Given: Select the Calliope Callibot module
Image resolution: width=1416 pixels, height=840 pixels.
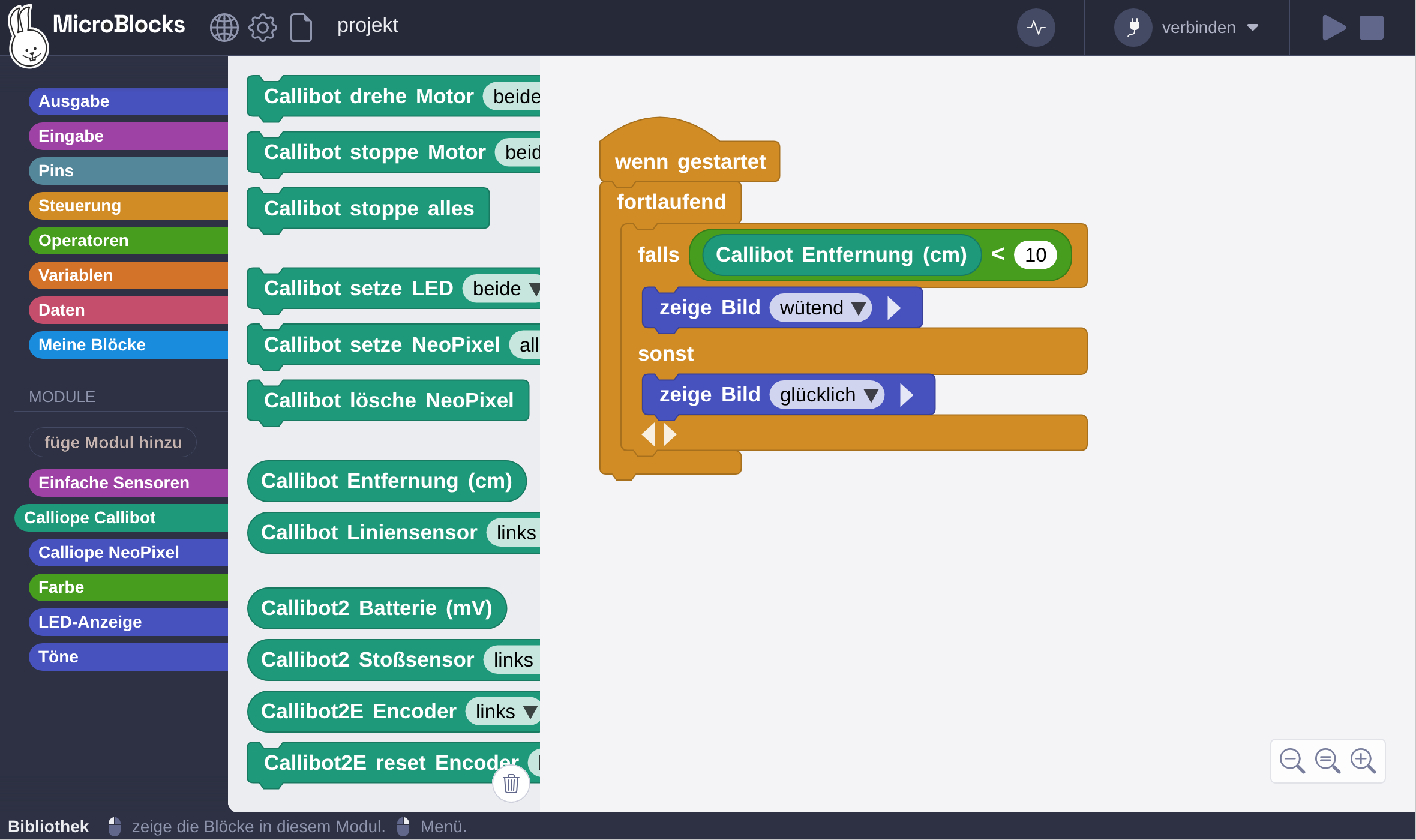Looking at the screenshot, I should click(121, 518).
